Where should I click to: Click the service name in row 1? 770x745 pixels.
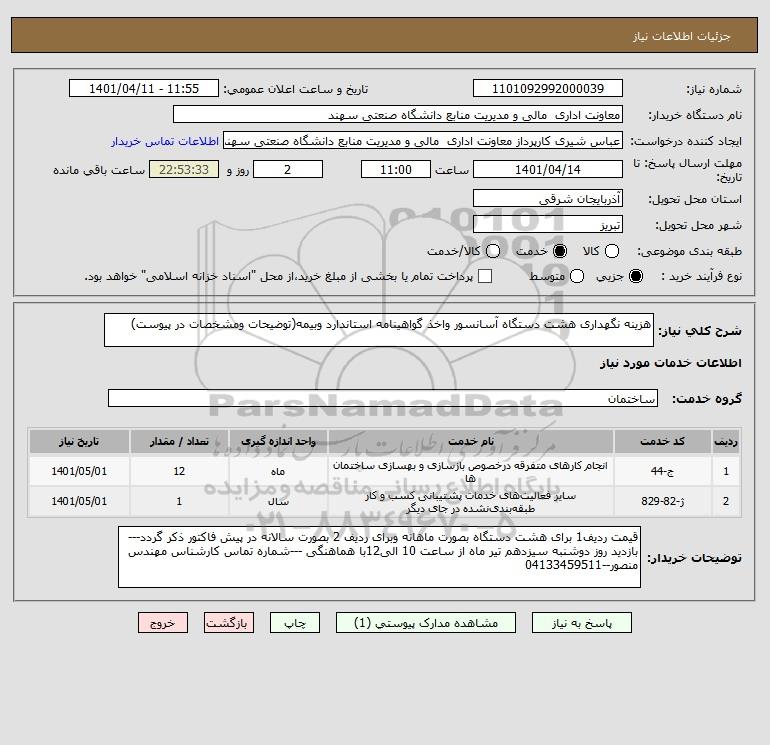(x=470, y=471)
